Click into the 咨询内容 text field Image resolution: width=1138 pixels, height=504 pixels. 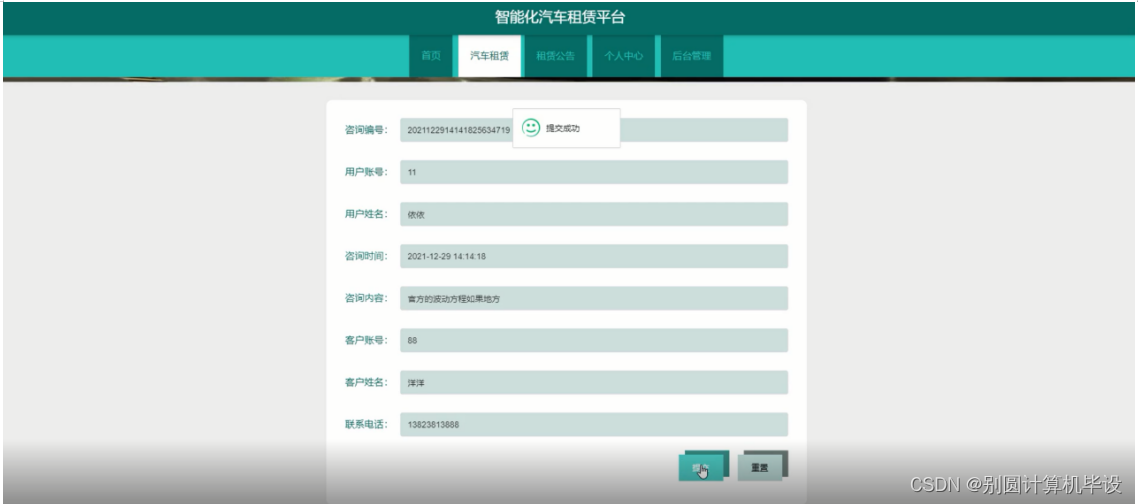click(x=594, y=298)
